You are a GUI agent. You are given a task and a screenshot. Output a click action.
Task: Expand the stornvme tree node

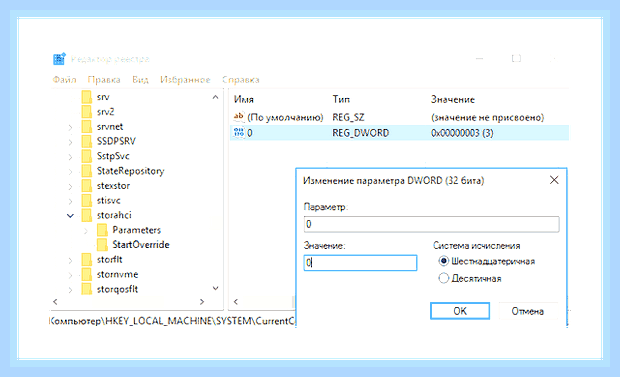click(x=70, y=275)
